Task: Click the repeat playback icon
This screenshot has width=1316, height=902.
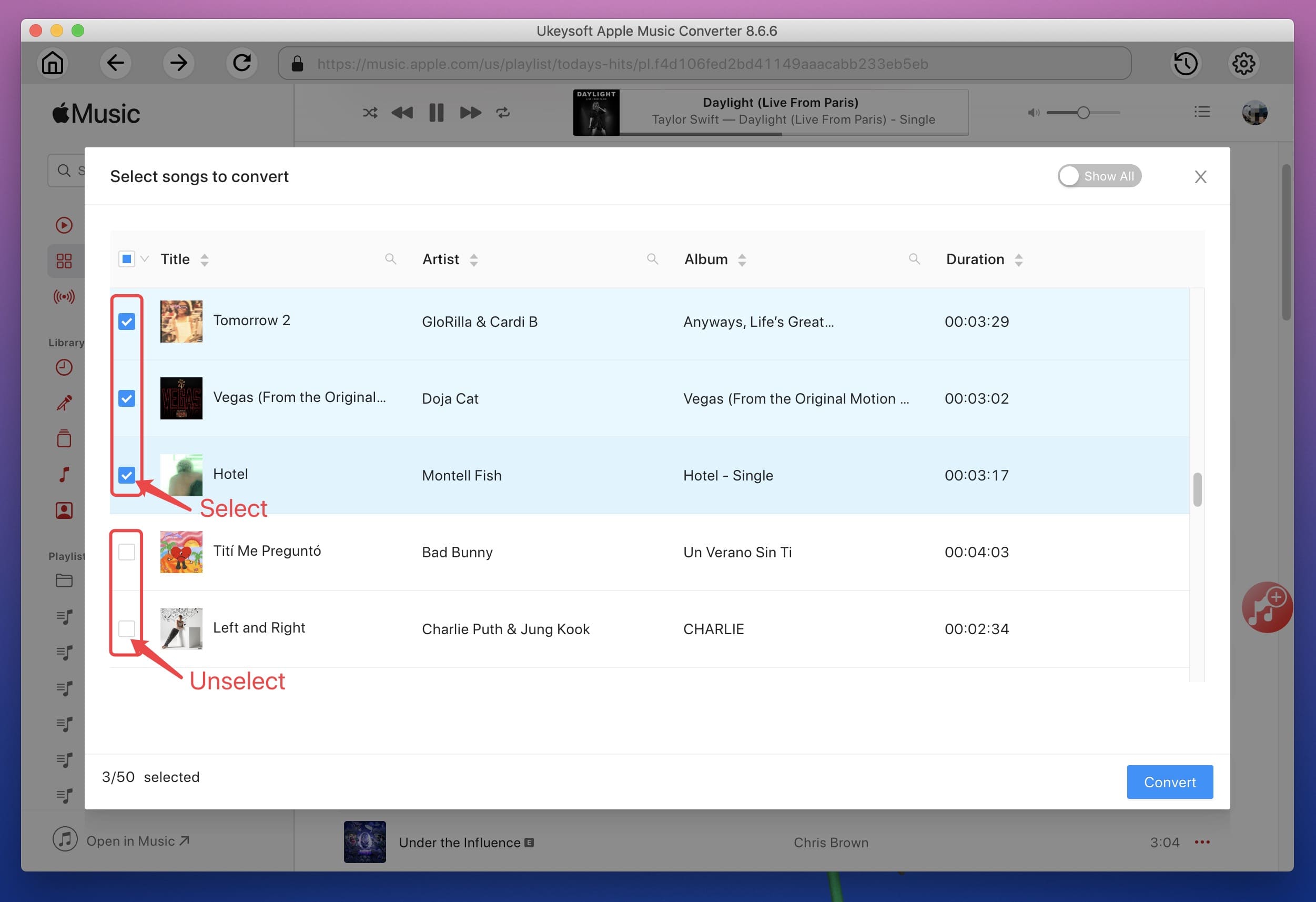Action: coord(503,111)
